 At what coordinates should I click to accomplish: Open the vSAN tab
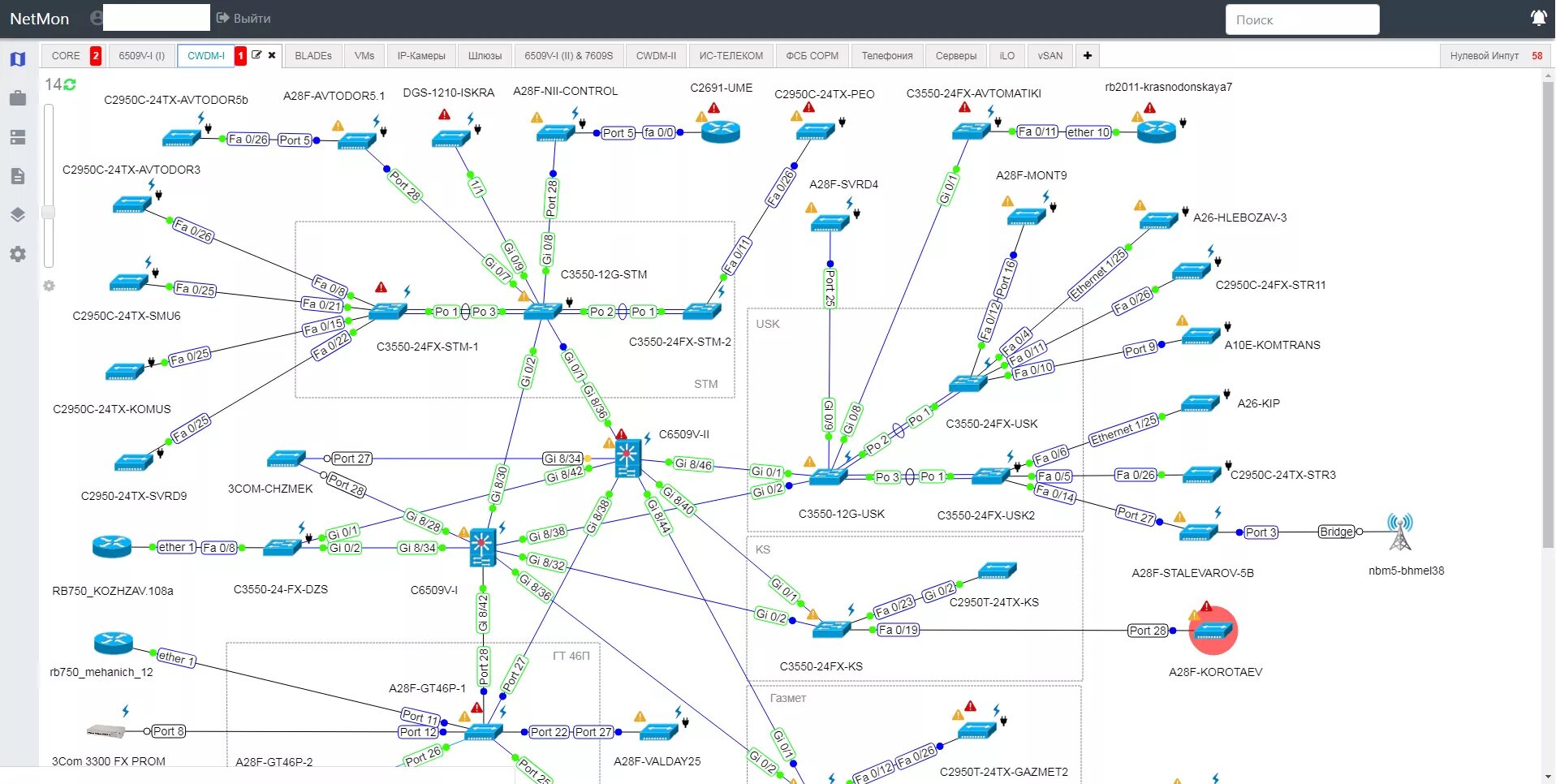pyautogui.click(x=1050, y=55)
